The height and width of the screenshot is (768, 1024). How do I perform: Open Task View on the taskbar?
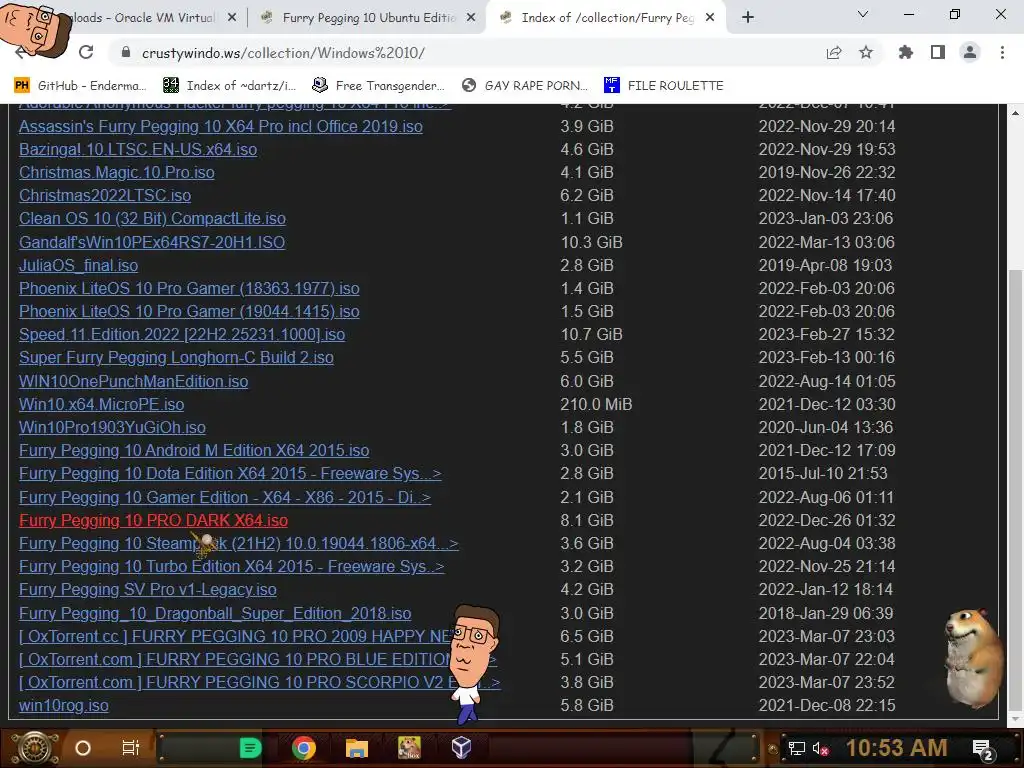[131, 748]
